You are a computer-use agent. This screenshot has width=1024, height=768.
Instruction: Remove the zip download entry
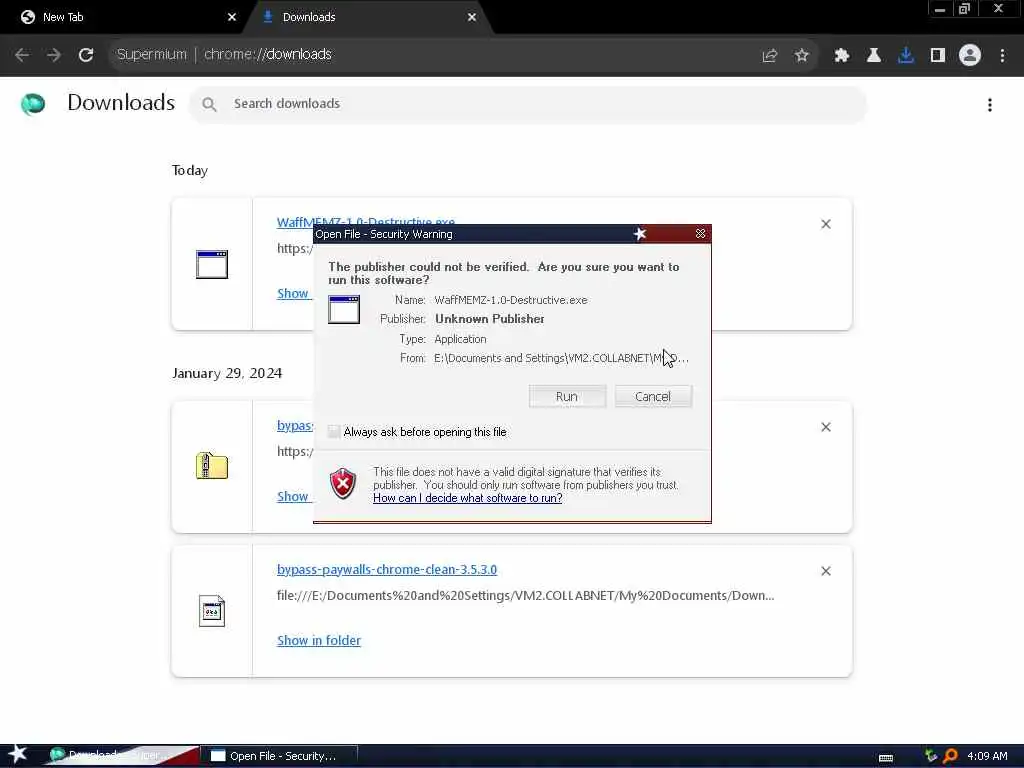tap(826, 427)
